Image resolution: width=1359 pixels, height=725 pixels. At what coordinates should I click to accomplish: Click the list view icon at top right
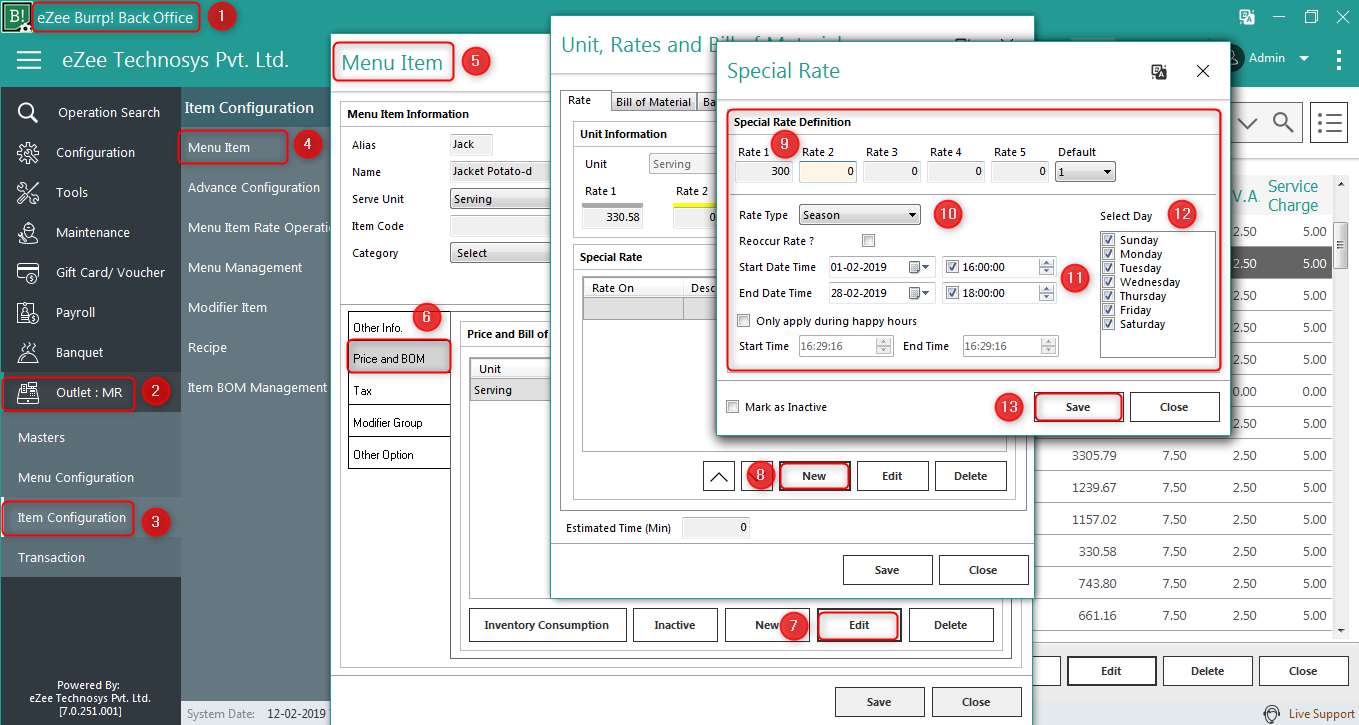coord(1329,123)
